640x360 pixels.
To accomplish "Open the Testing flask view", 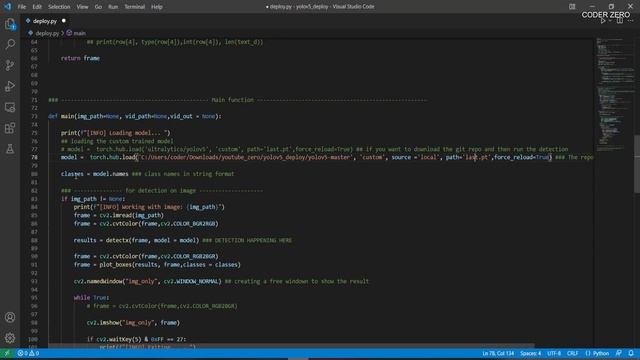I will coord(10,149).
